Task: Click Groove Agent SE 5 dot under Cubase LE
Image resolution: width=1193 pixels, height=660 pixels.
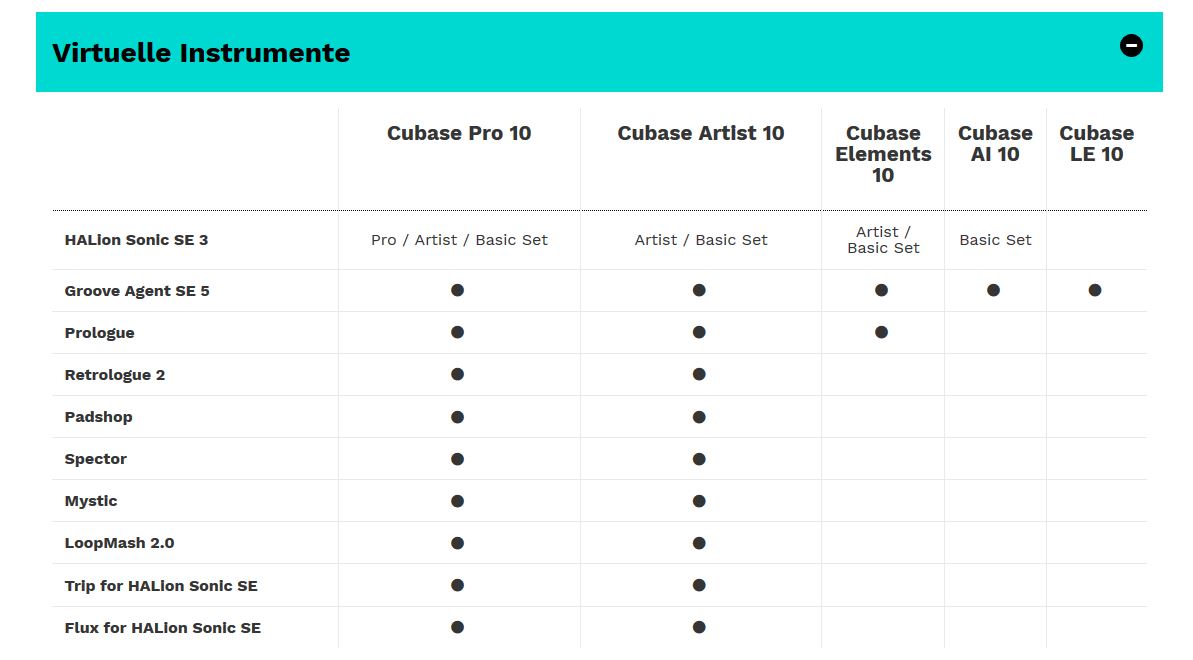Action: (1094, 290)
